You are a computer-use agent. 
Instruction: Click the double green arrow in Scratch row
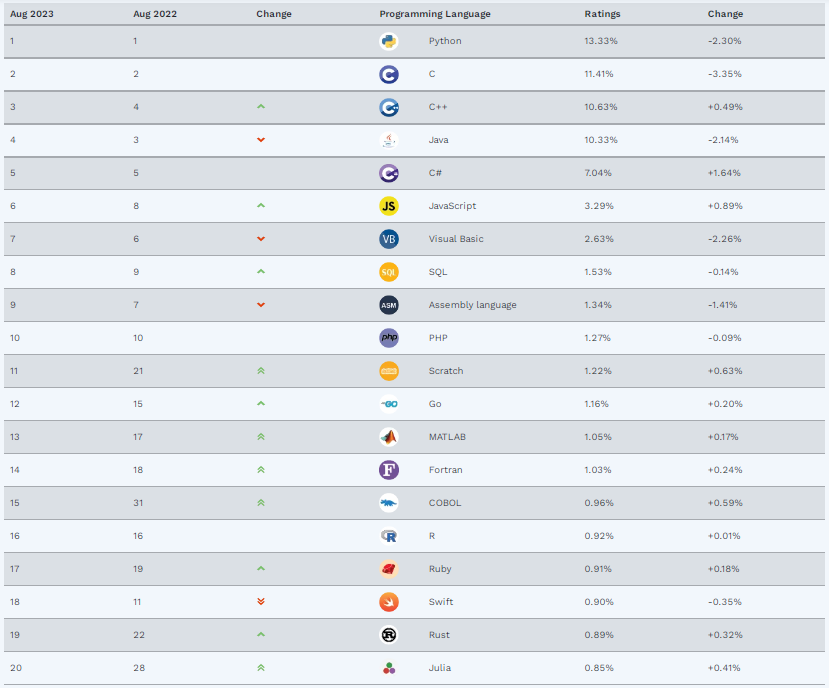(x=261, y=371)
